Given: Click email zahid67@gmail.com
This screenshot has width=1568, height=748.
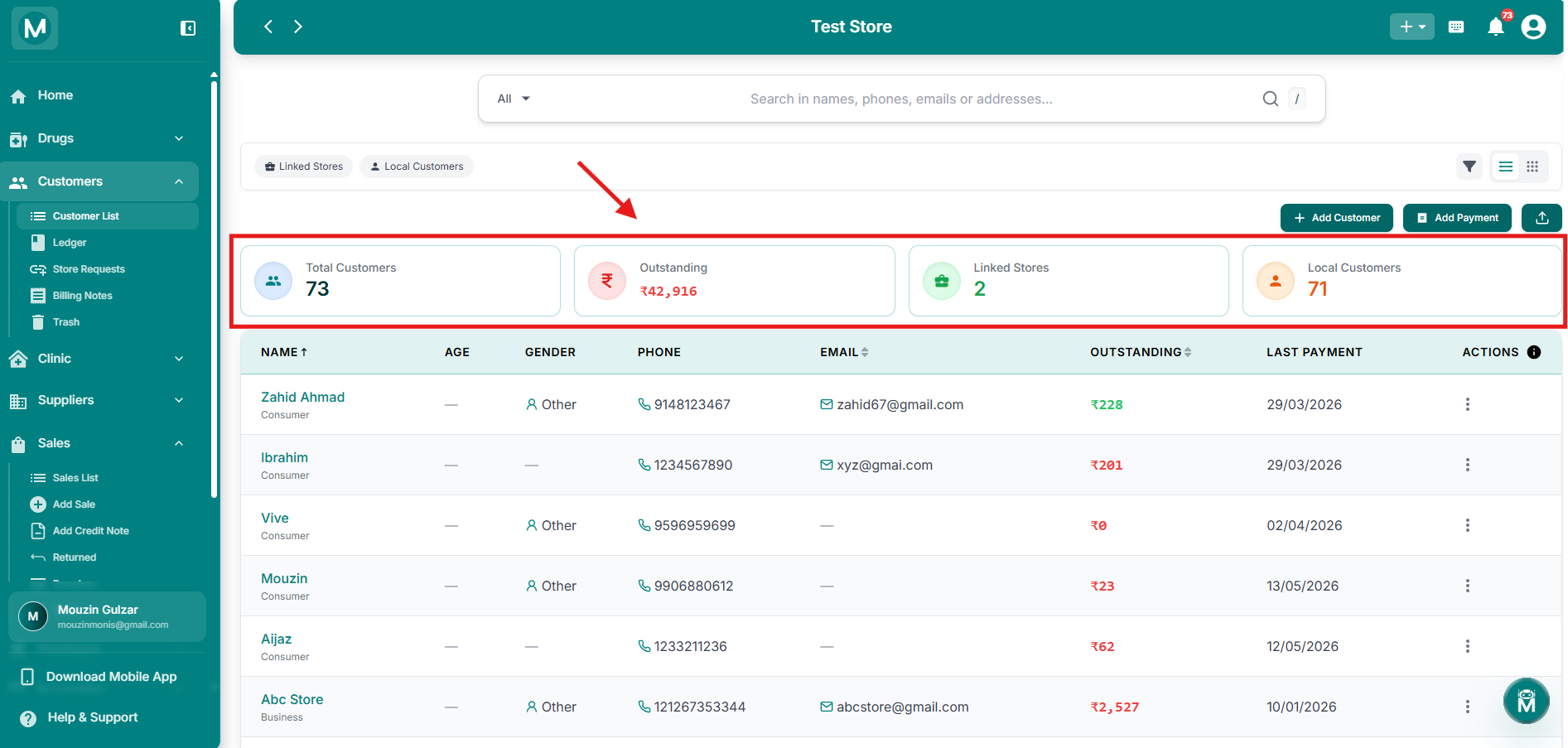Looking at the screenshot, I should click(x=892, y=404).
